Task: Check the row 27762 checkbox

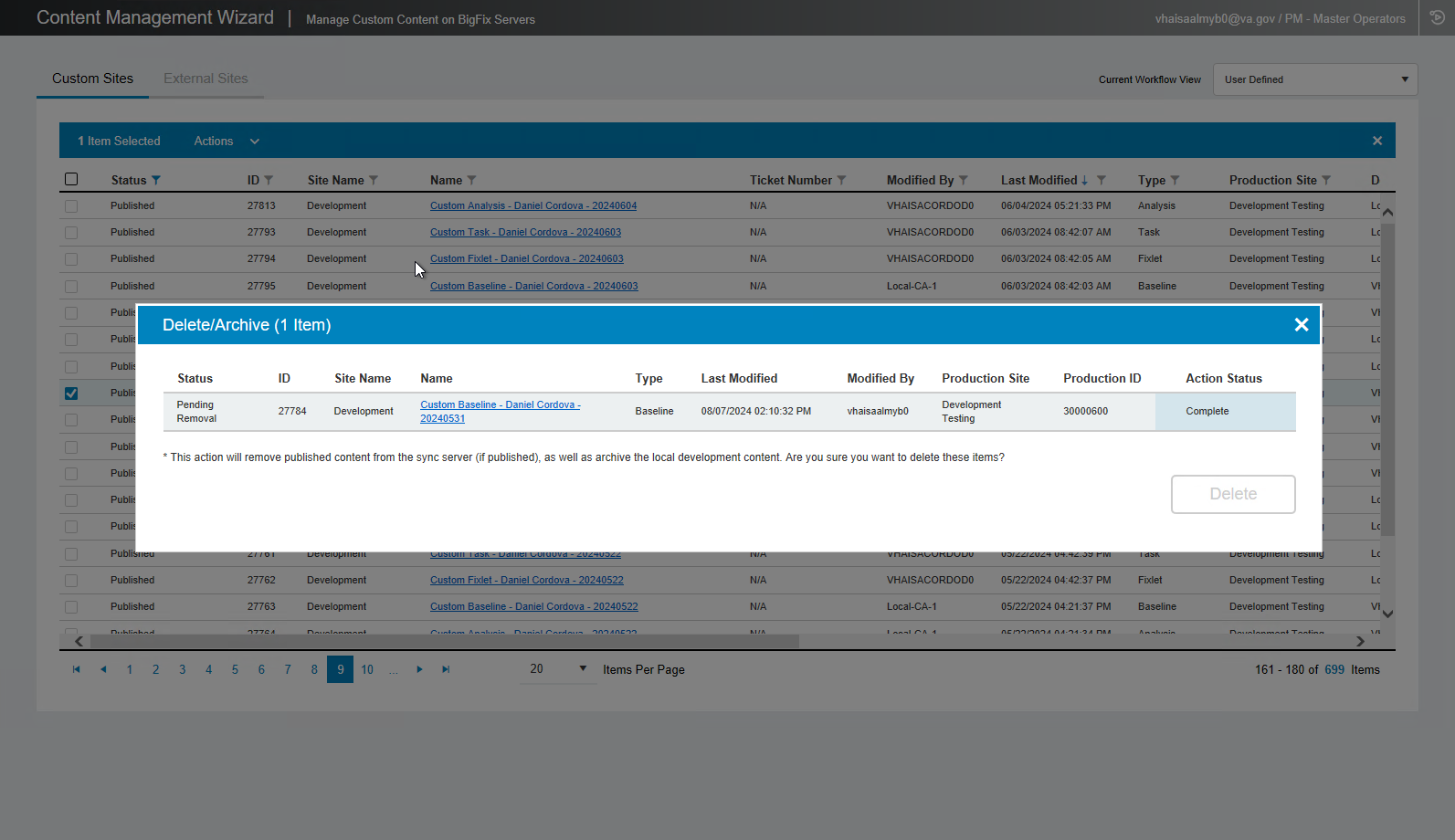Action: pos(71,581)
